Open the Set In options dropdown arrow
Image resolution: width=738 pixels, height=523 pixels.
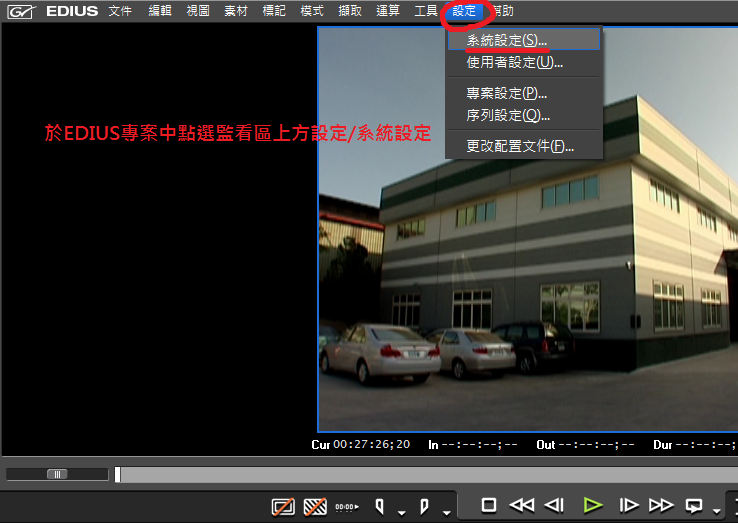pos(401,512)
